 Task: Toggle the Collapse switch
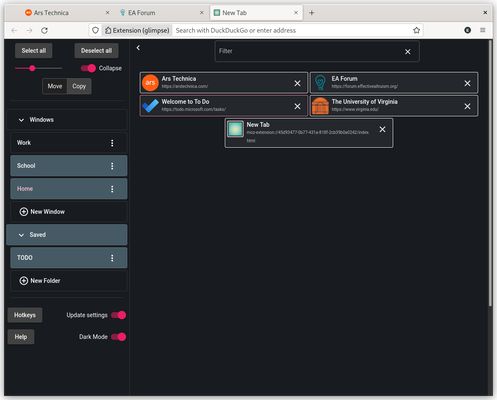88,68
